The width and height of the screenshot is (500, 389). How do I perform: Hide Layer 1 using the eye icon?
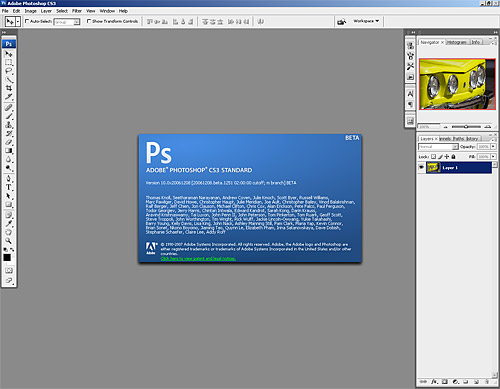(x=421, y=167)
